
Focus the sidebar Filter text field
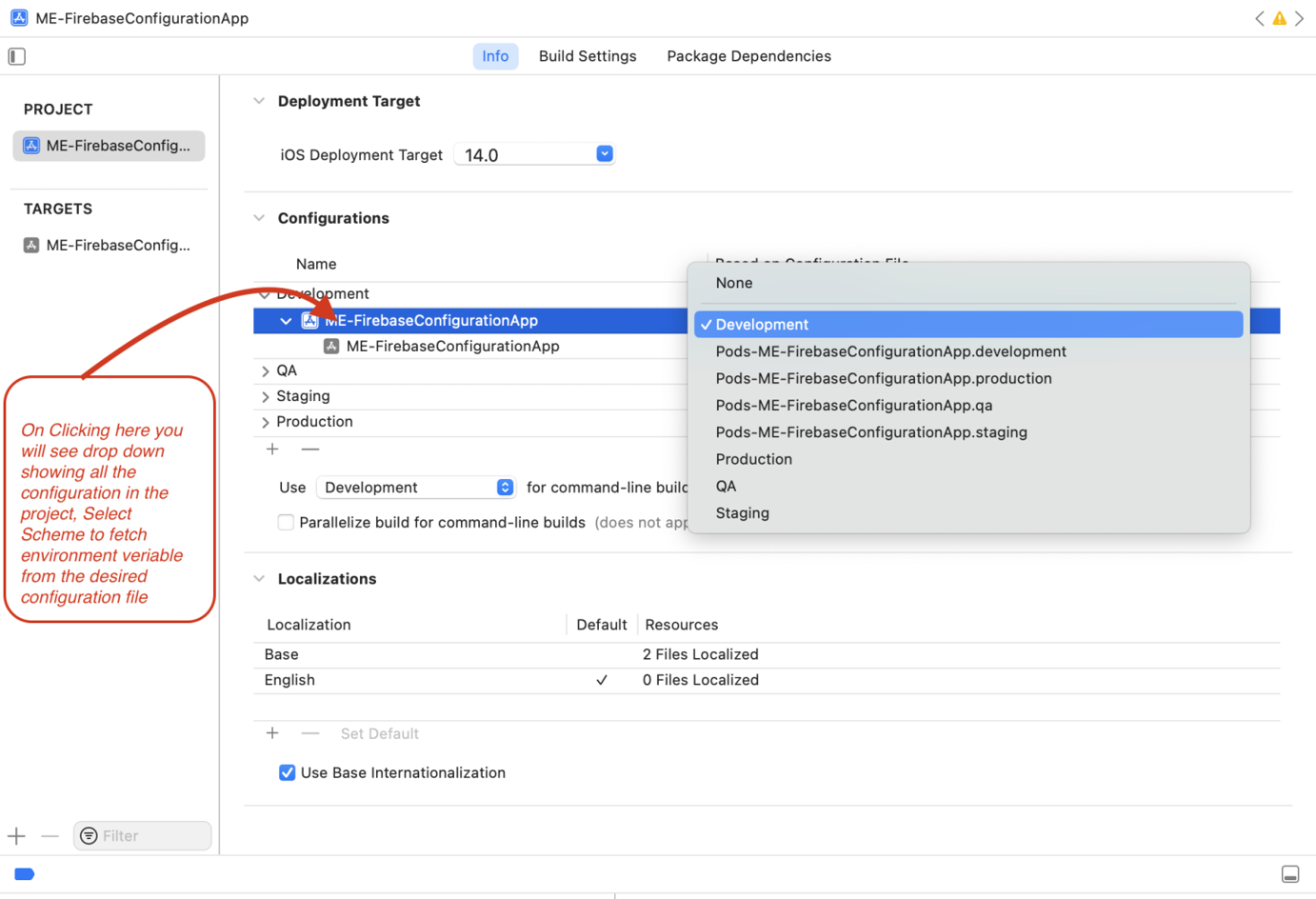click(143, 836)
